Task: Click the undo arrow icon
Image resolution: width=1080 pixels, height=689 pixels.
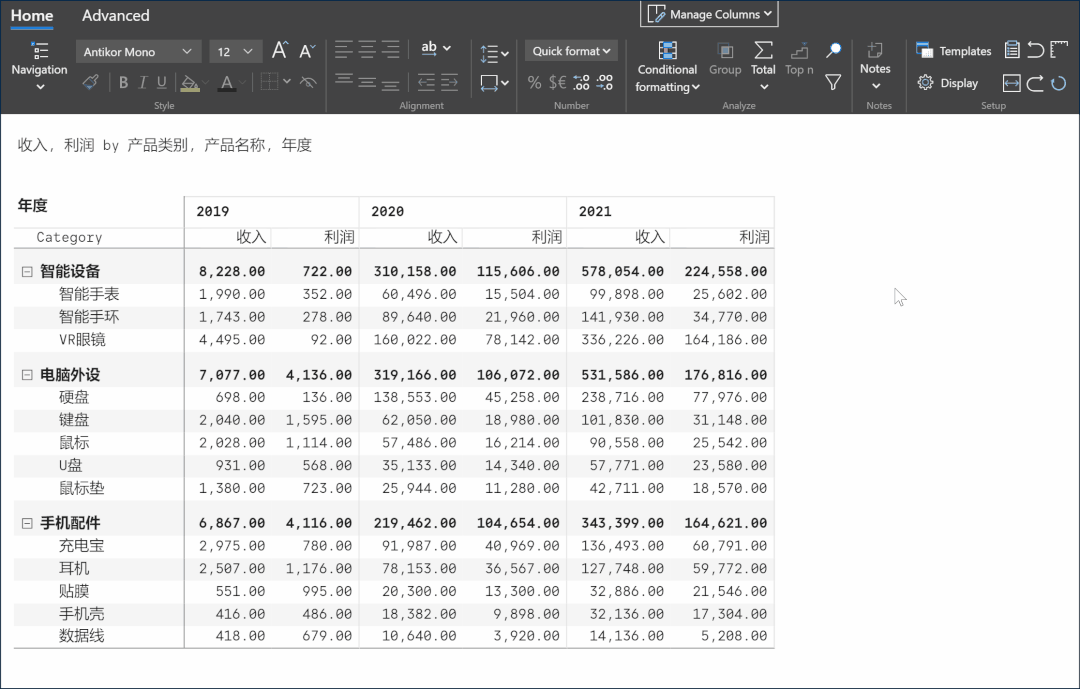Action: [1035, 50]
